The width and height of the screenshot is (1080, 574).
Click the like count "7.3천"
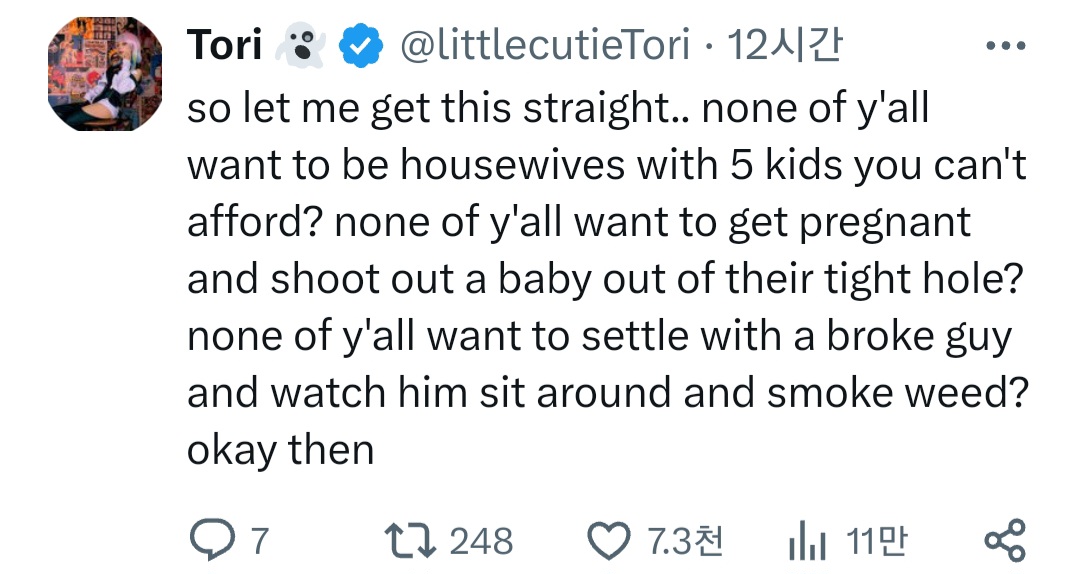click(685, 542)
